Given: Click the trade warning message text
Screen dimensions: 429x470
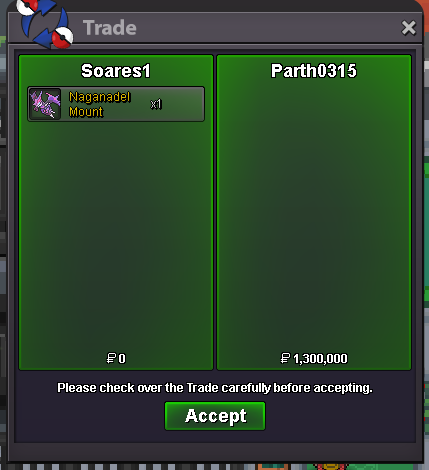Looking at the screenshot, I should [215, 388].
